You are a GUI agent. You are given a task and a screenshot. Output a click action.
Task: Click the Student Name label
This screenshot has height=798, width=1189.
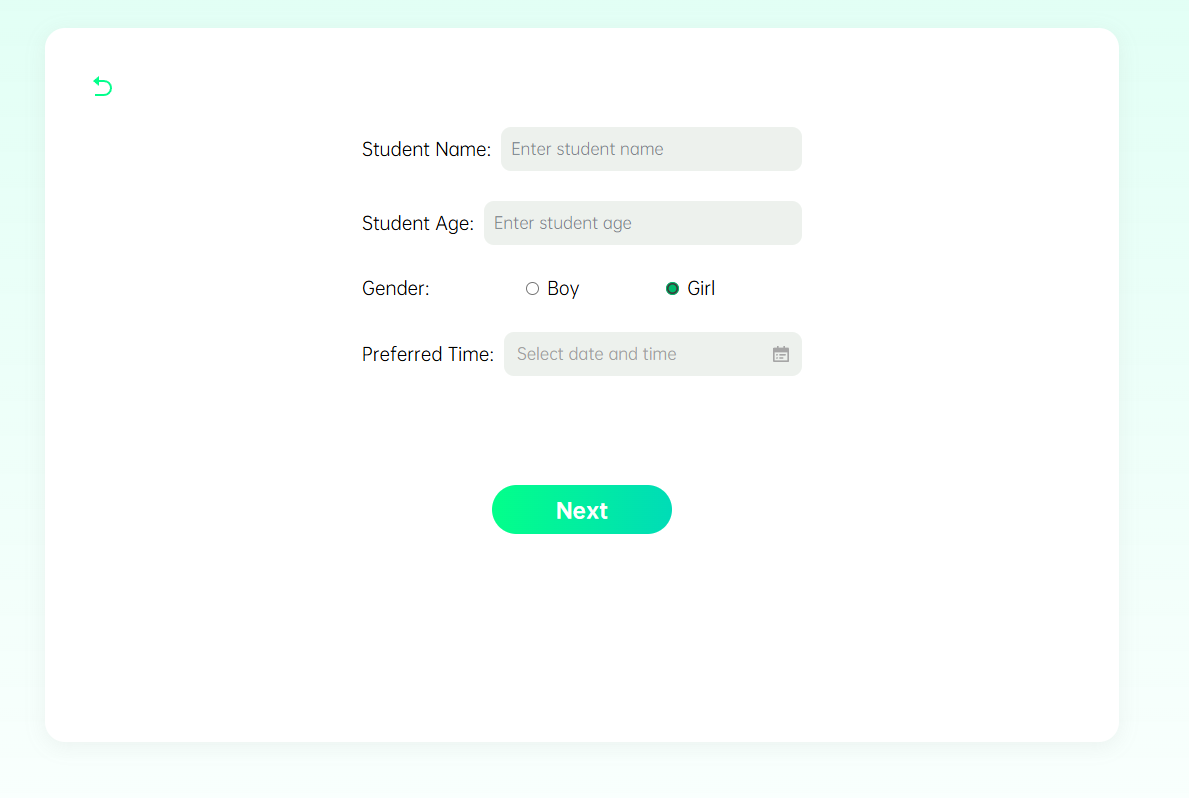pyautogui.click(x=426, y=149)
